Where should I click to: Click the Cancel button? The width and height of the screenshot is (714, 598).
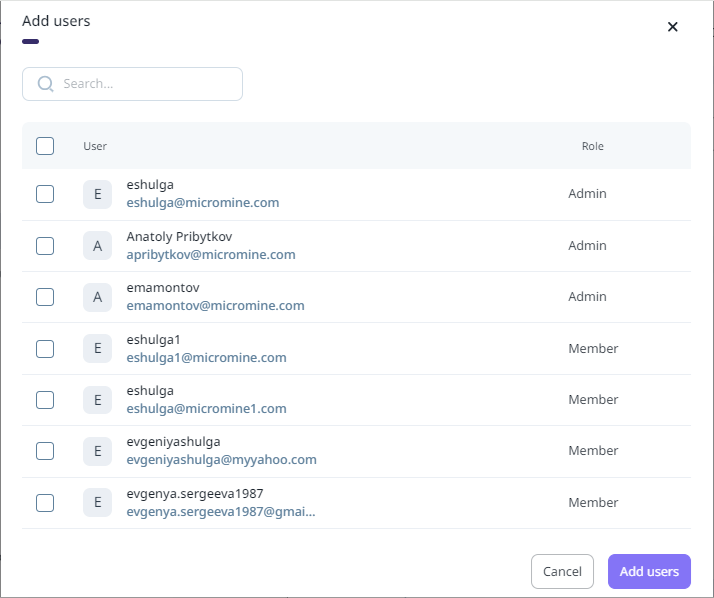coord(562,571)
